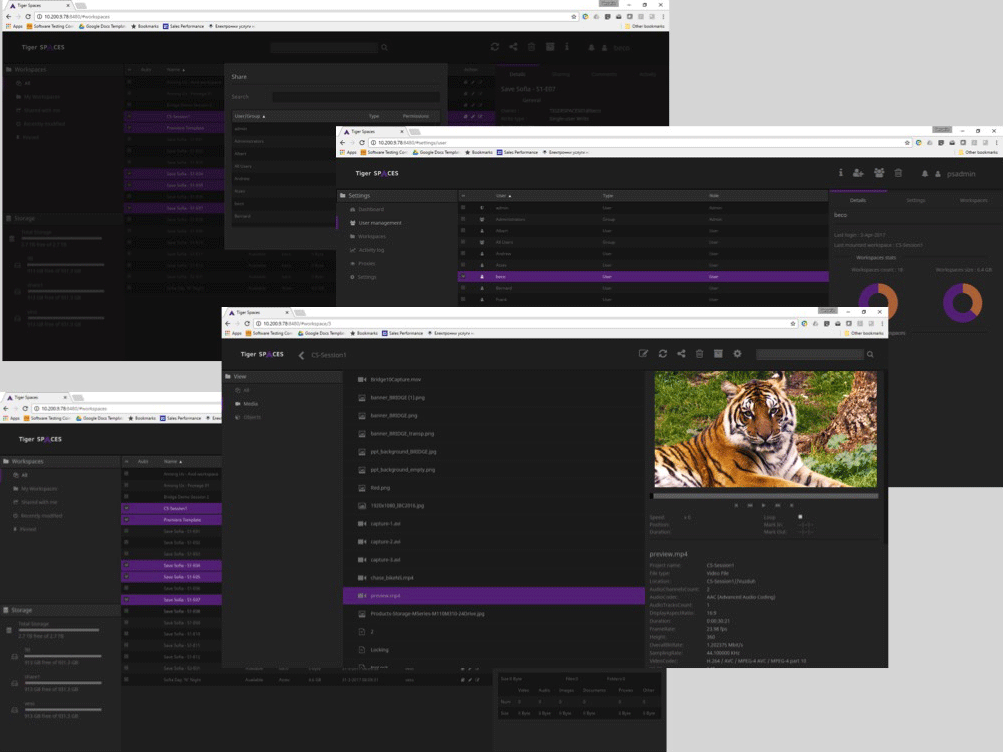Select Dashboard in the Settings sidebar

tap(367, 209)
